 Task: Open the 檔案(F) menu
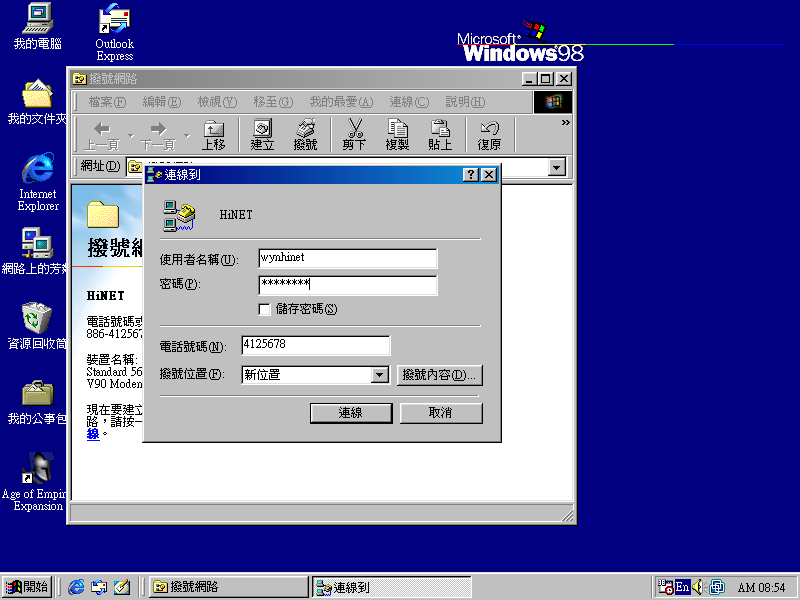coord(107,102)
